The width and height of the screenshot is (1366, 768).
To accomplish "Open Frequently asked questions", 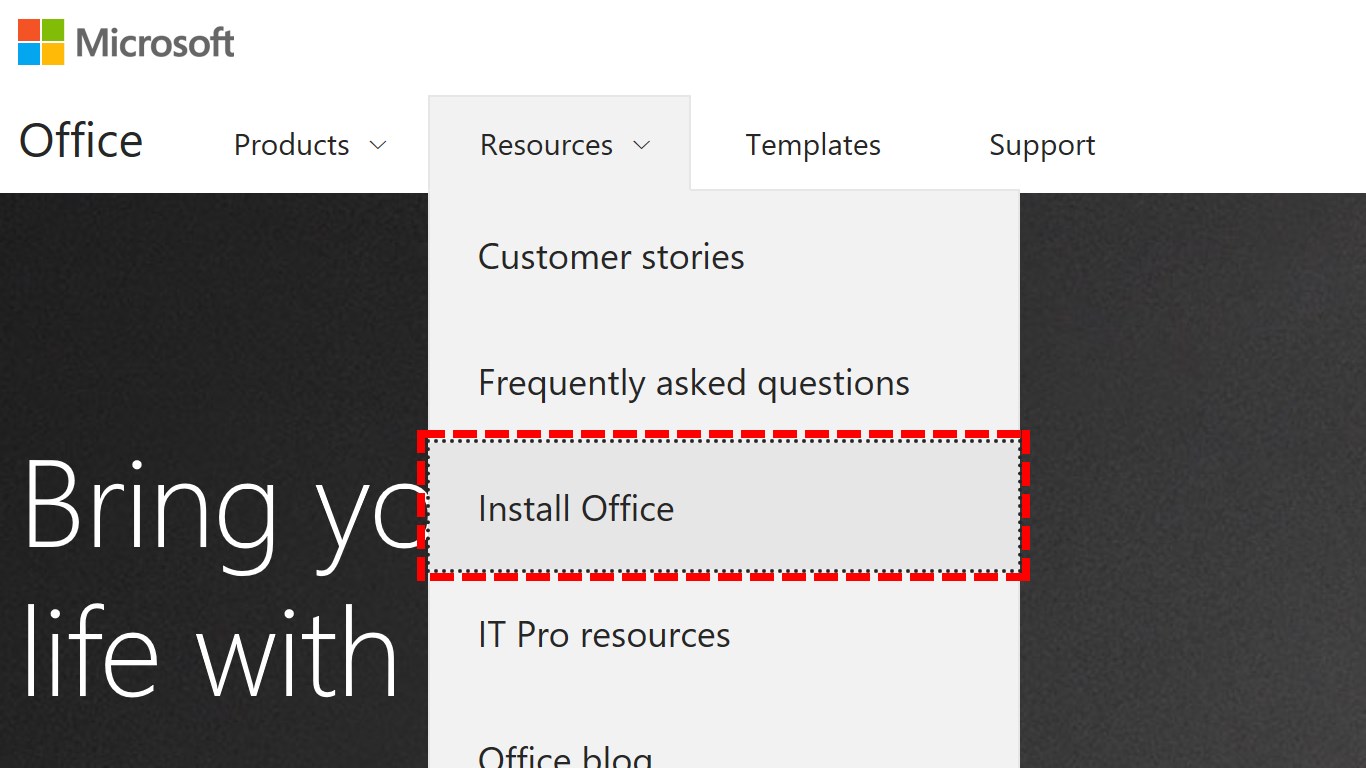I will tap(694, 383).
